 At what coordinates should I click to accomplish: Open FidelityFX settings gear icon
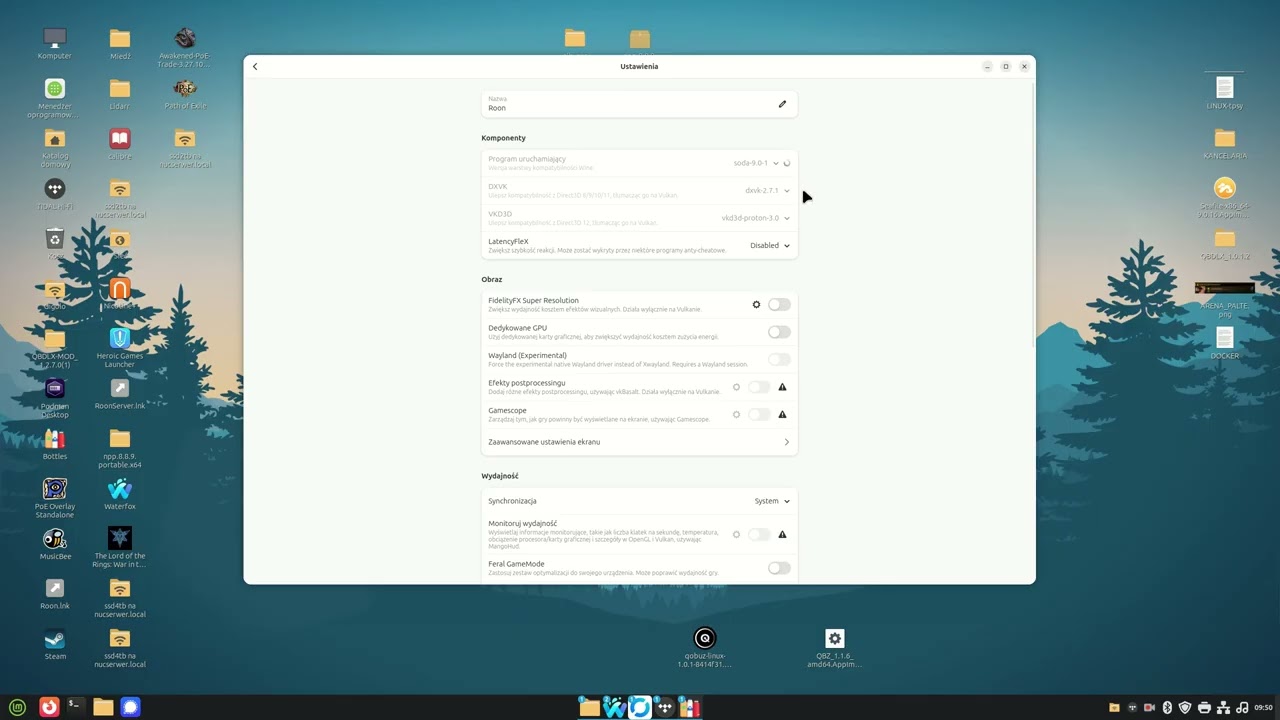[756, 304]
